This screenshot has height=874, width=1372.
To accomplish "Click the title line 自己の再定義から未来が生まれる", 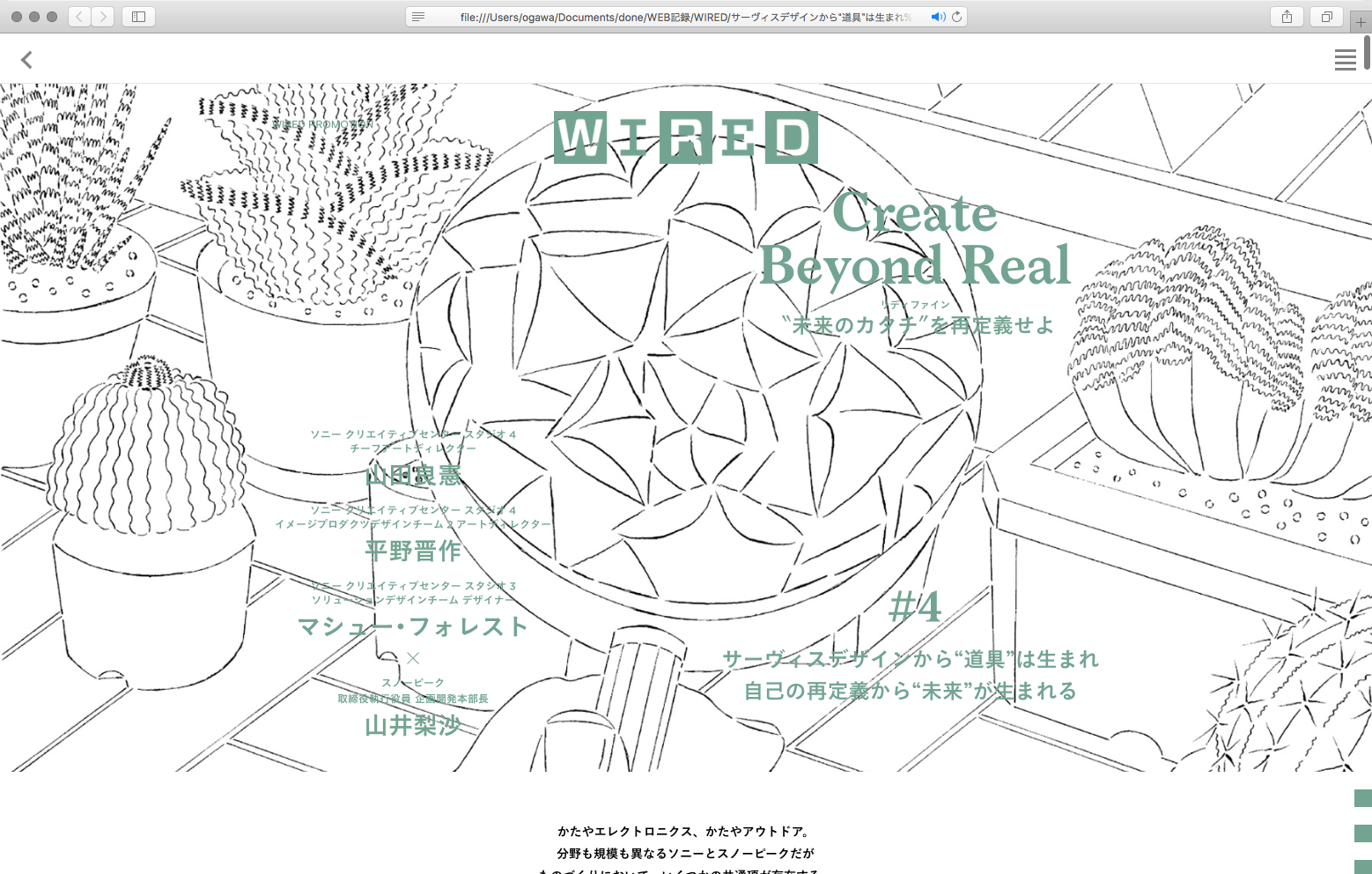I will pyautogui.click(x=911, y=691).
